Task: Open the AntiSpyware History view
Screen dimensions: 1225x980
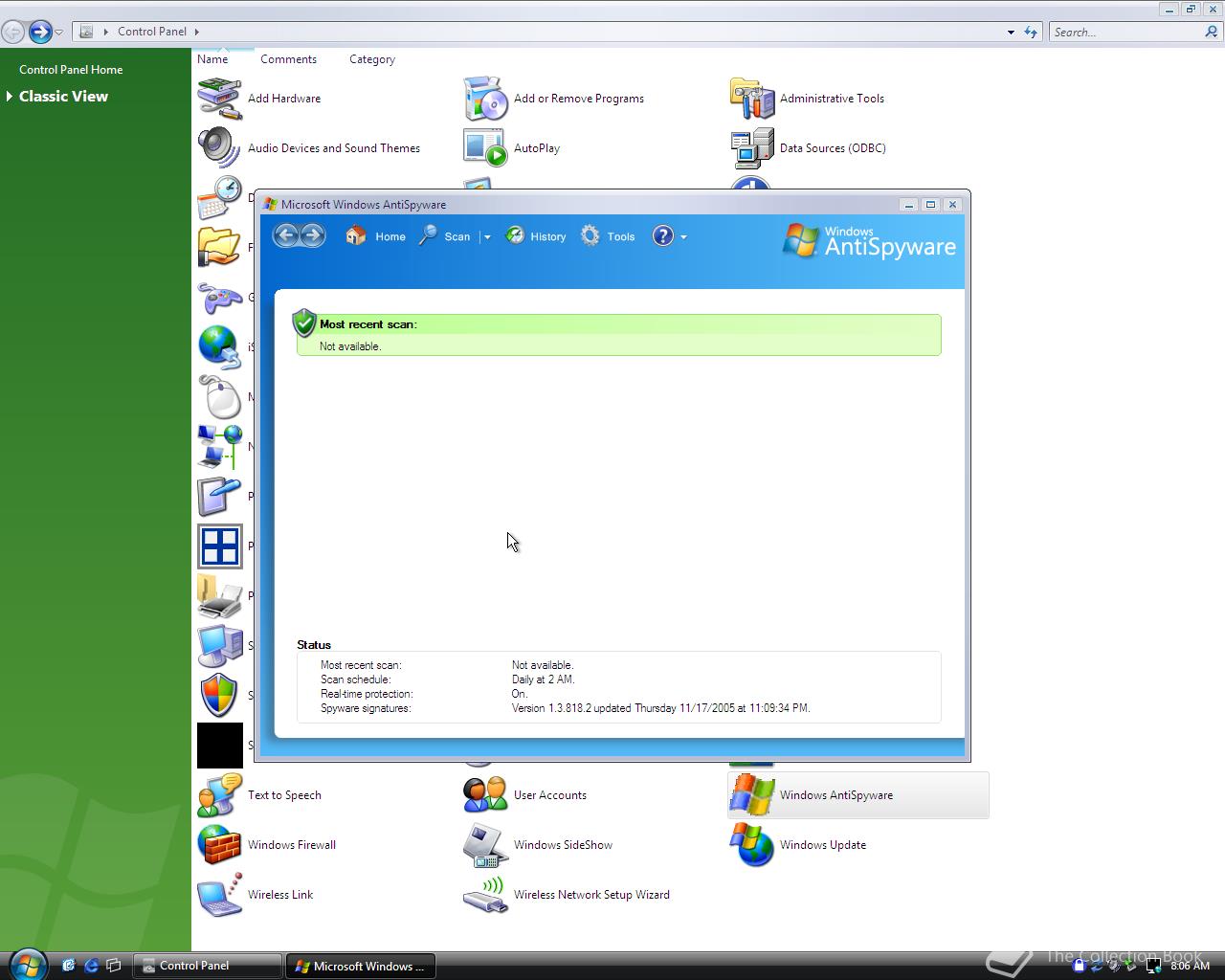Action: 536,236
